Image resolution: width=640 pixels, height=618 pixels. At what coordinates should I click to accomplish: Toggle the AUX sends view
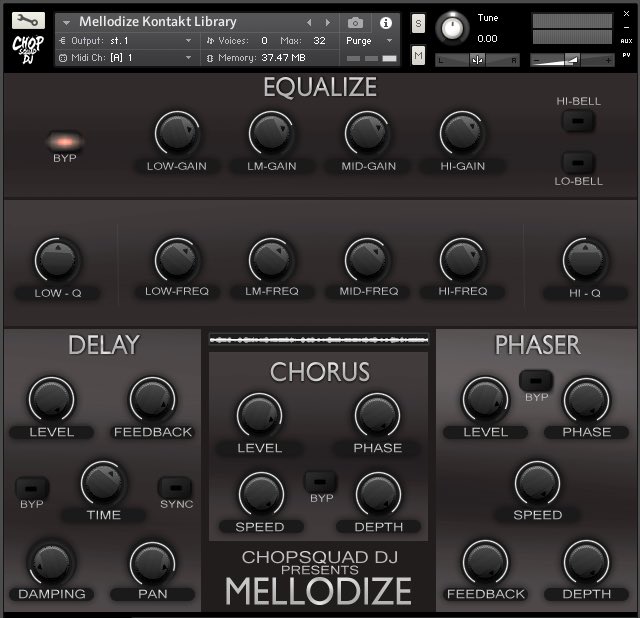coord(626,41)
